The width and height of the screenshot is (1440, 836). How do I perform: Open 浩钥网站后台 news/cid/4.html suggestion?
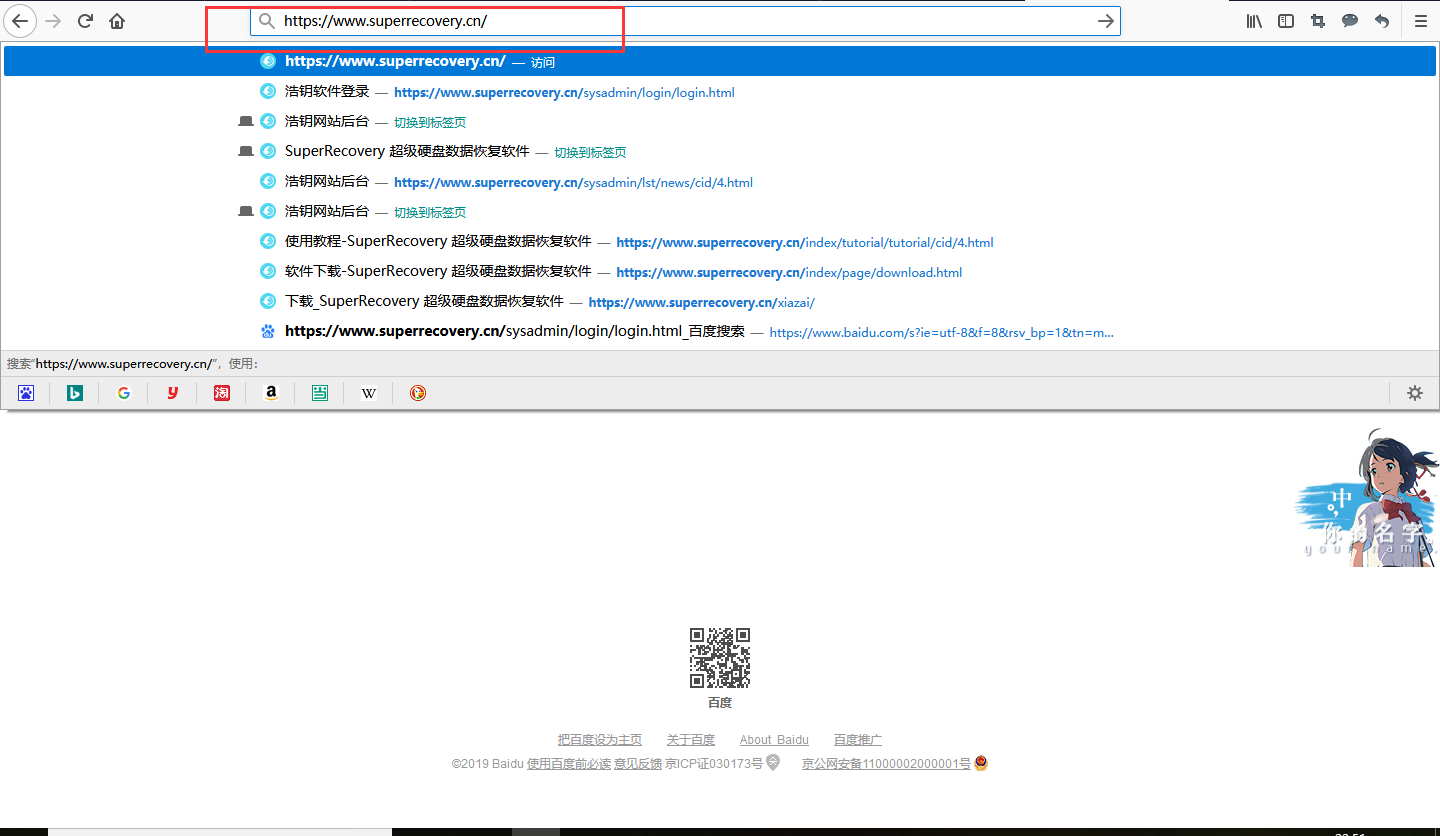click(720, 181)
